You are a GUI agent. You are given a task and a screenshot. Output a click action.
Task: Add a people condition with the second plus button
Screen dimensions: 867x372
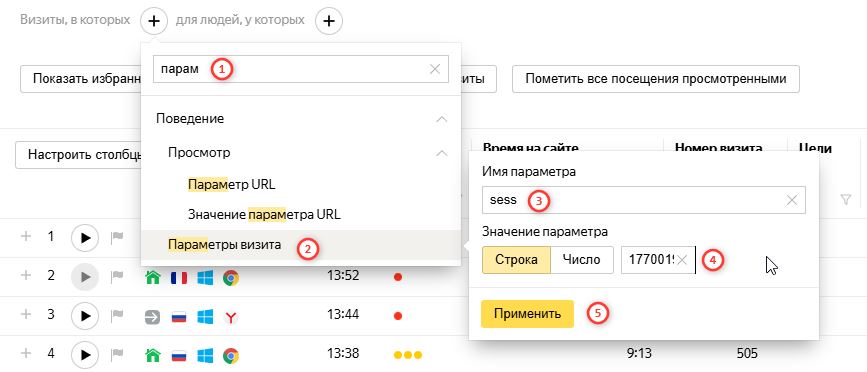coord(329,21)
